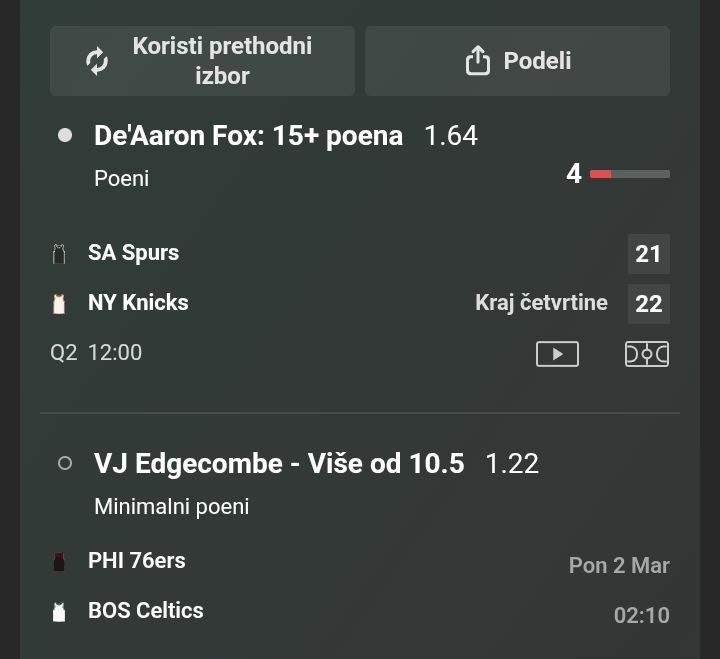Click the NY Knicks jersey icon
This screenshot has width=720, height=659.
pyautogui.click(x=59, y=303)
